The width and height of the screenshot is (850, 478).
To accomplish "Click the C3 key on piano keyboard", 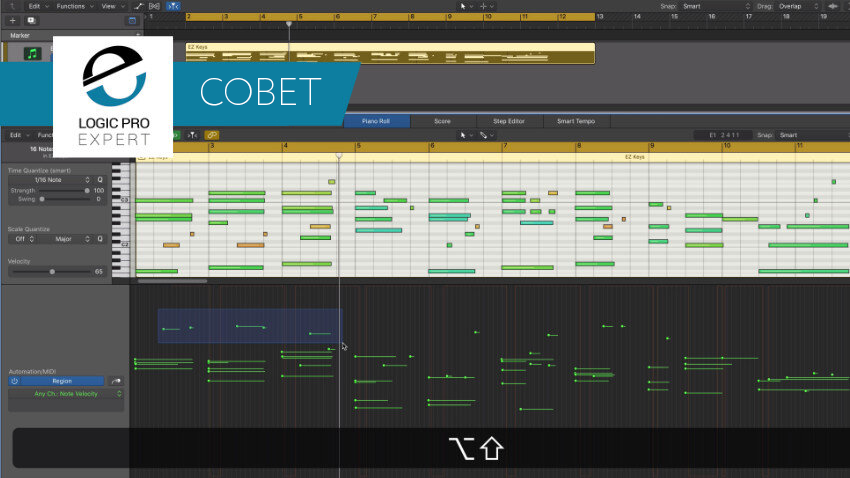I will [121, 200].
